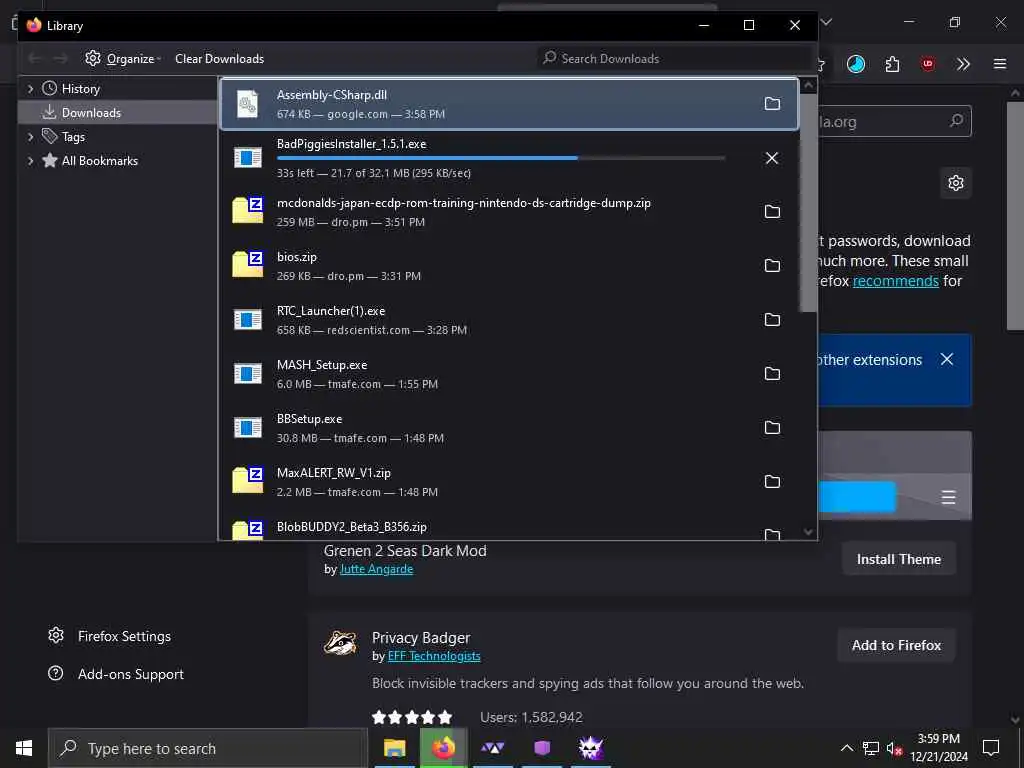Open File Explorer from the taskbar
This screenshot has width=1024, height=768.
pos(394,748)
